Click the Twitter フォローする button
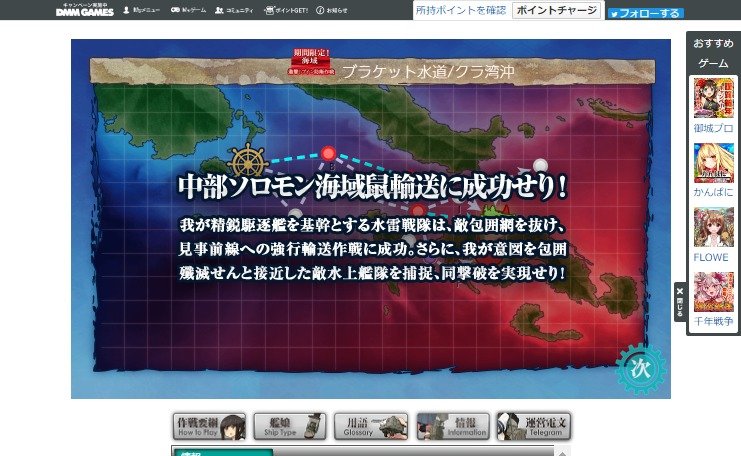The height and width of the screenshot is (456, 741). pyautogui.click(x=646, y=13)
